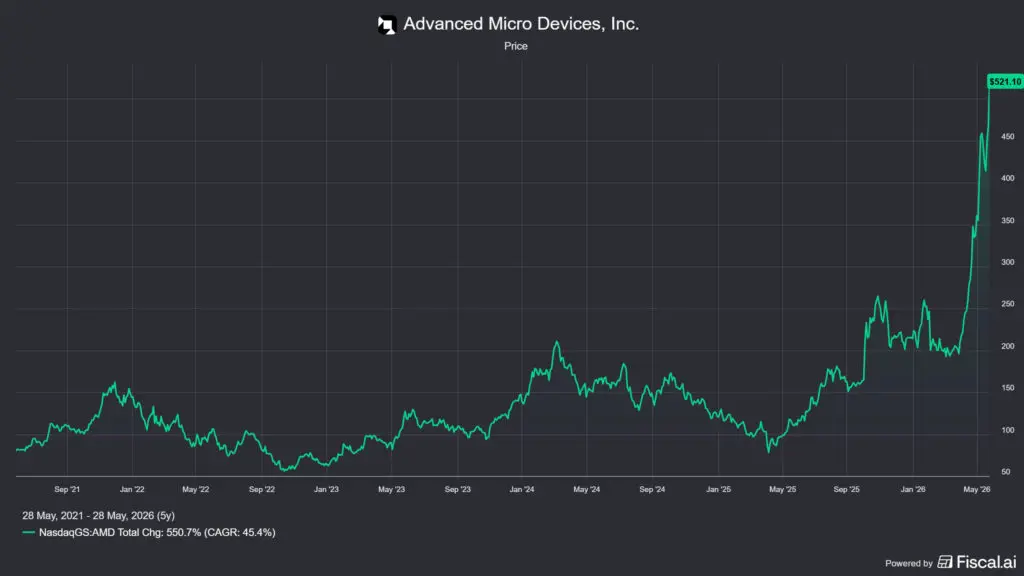The width and height of the screenshot is (1024, 576).
Task: Click the 'Sep '23' x-axis label
Action: 457,489
